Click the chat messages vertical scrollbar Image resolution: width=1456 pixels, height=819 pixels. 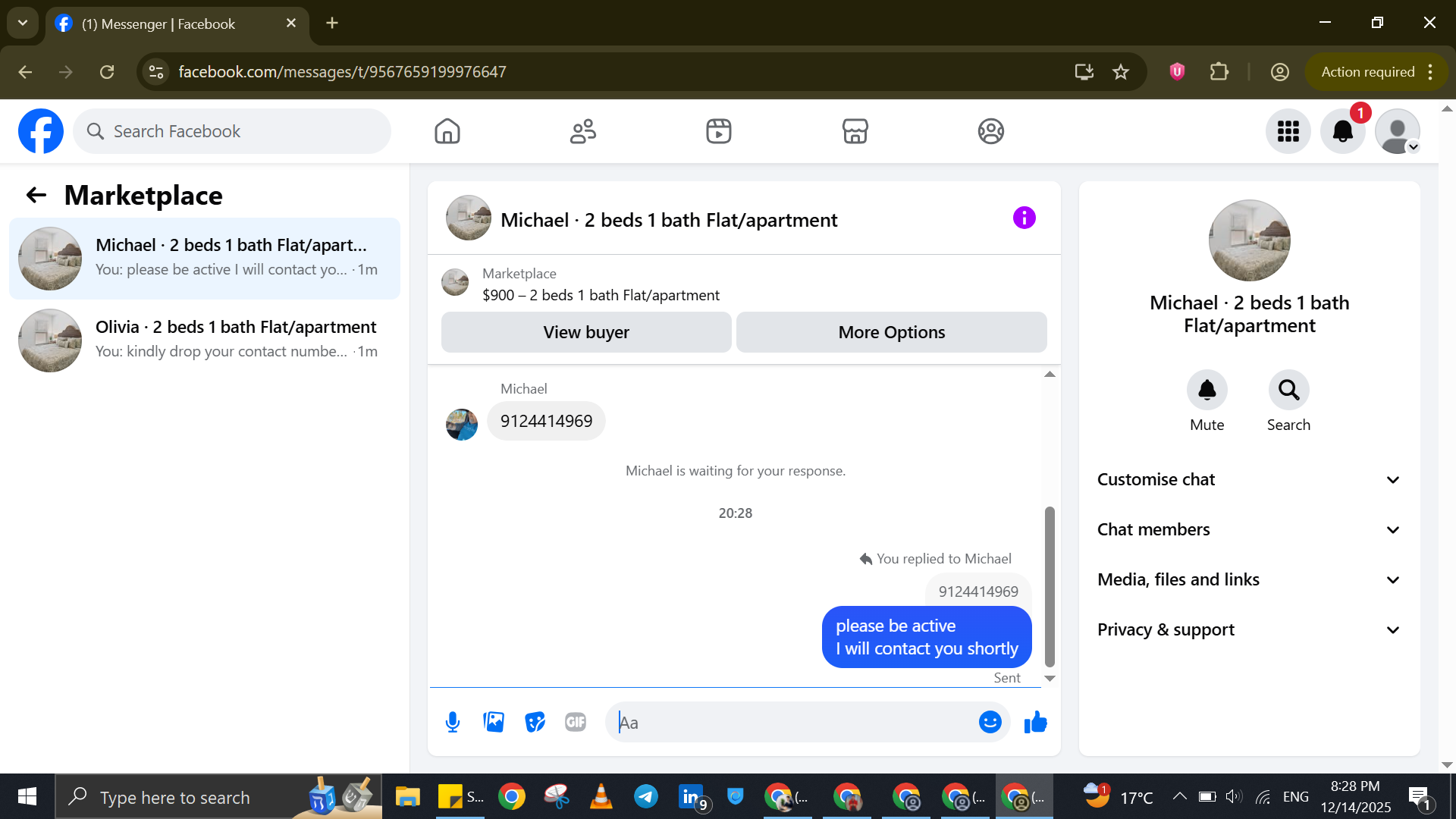(x=1050, y=585)
